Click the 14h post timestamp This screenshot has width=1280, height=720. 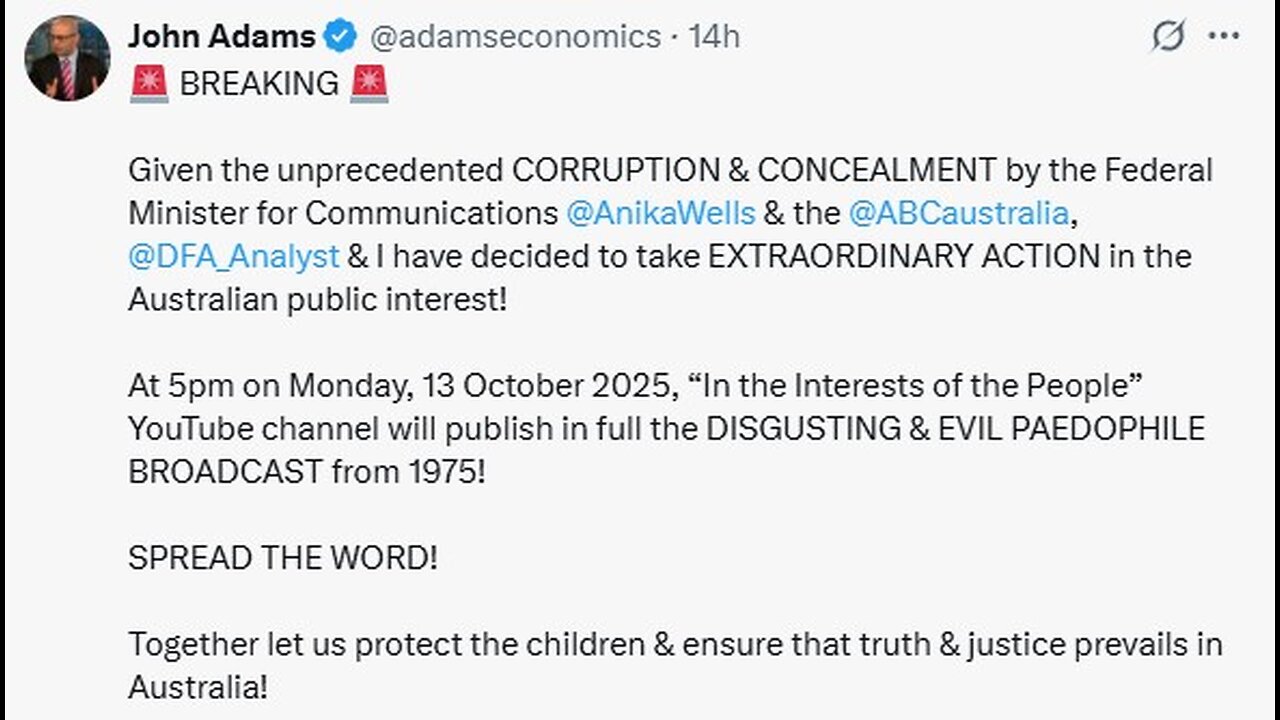click(x=714, y=37)
